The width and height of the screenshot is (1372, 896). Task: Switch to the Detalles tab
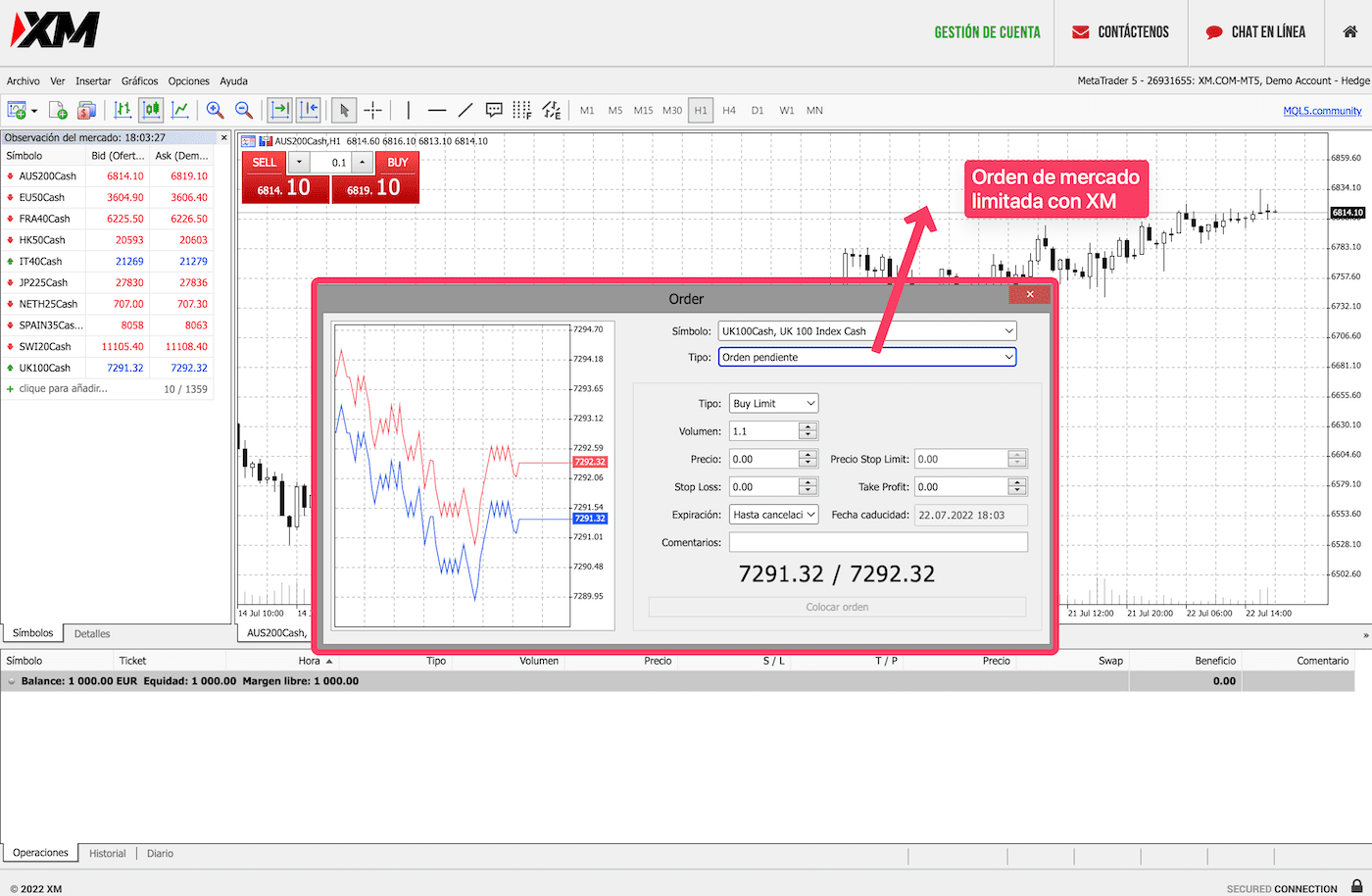coord(92,633)
